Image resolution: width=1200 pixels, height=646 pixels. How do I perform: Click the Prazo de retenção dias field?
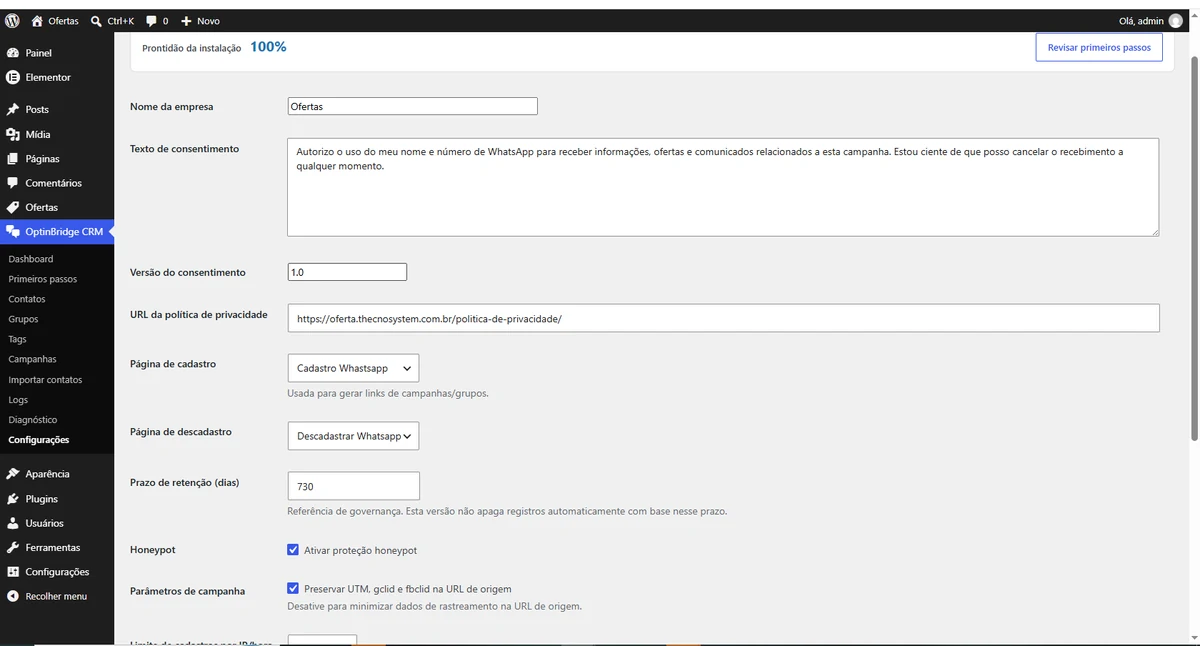pos(353,486)
